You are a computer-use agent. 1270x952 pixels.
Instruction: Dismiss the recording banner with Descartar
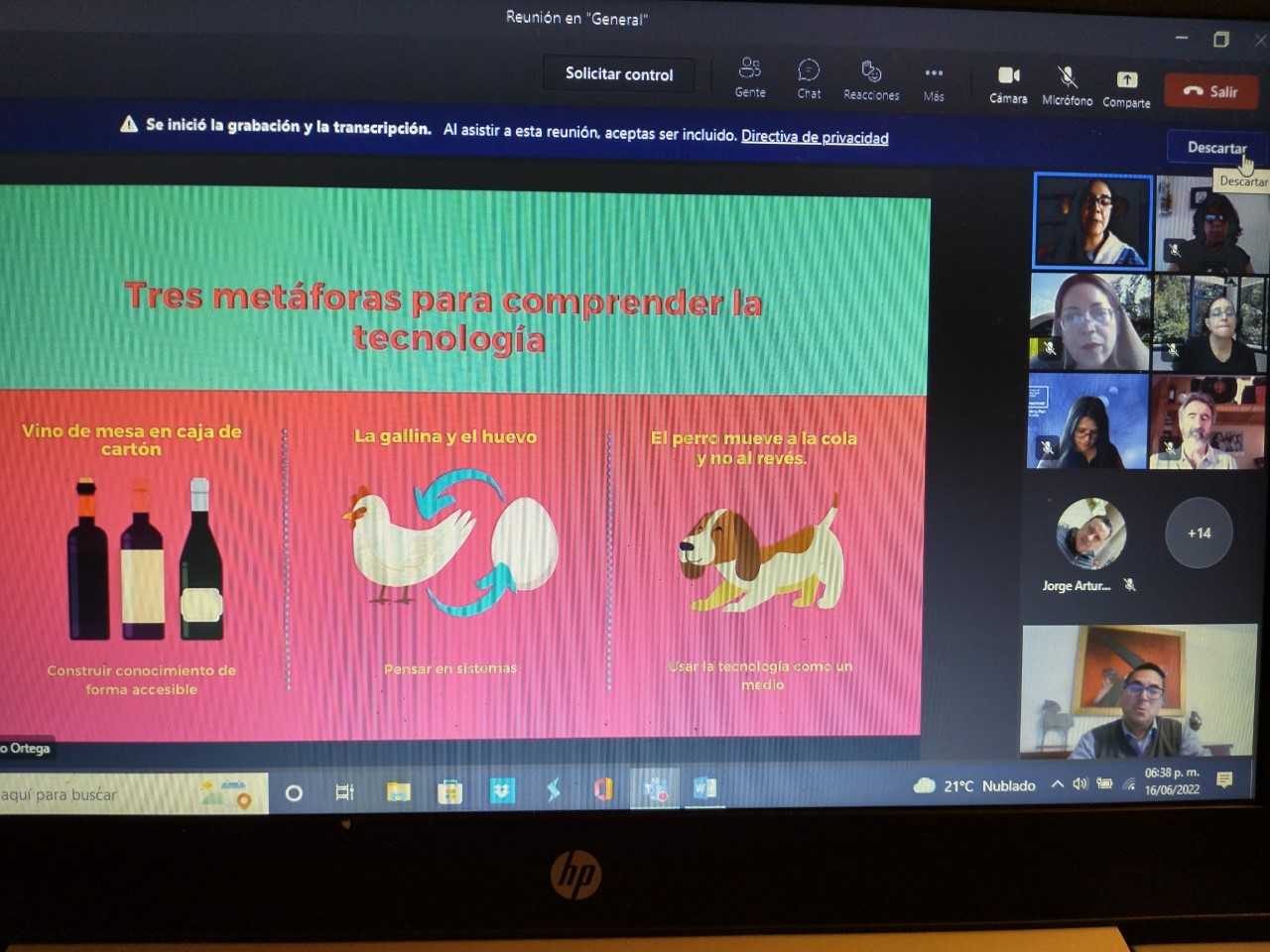pos(1216,148)
